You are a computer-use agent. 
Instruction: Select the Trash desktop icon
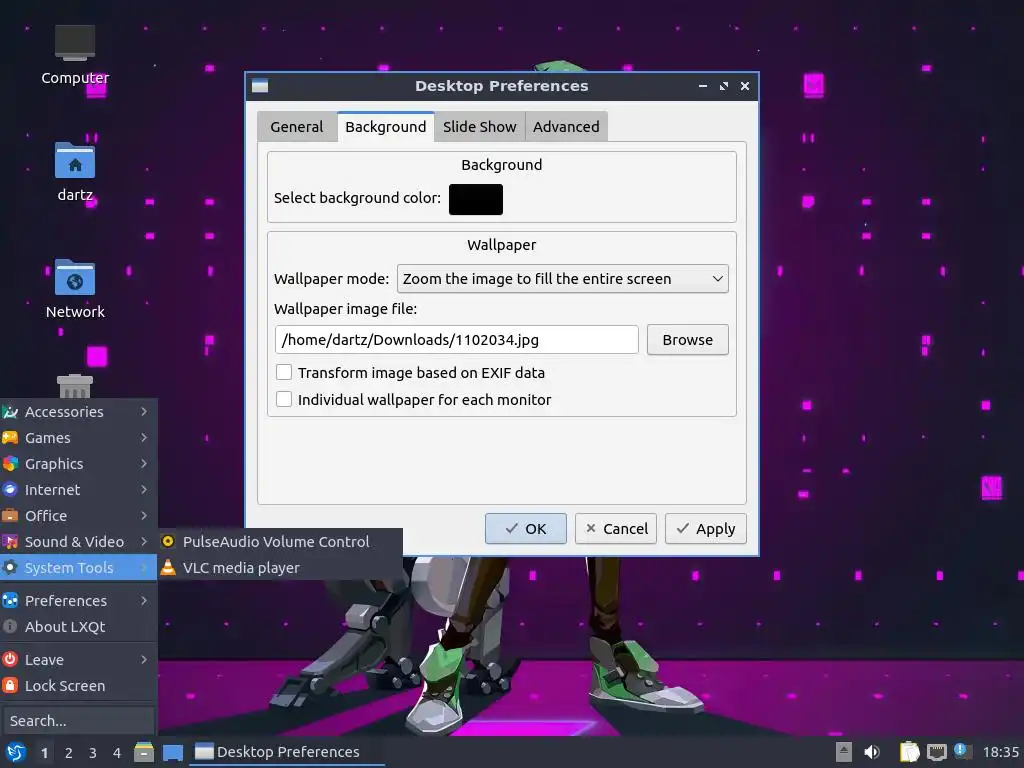pyautogui.click(x=75, y=387)
